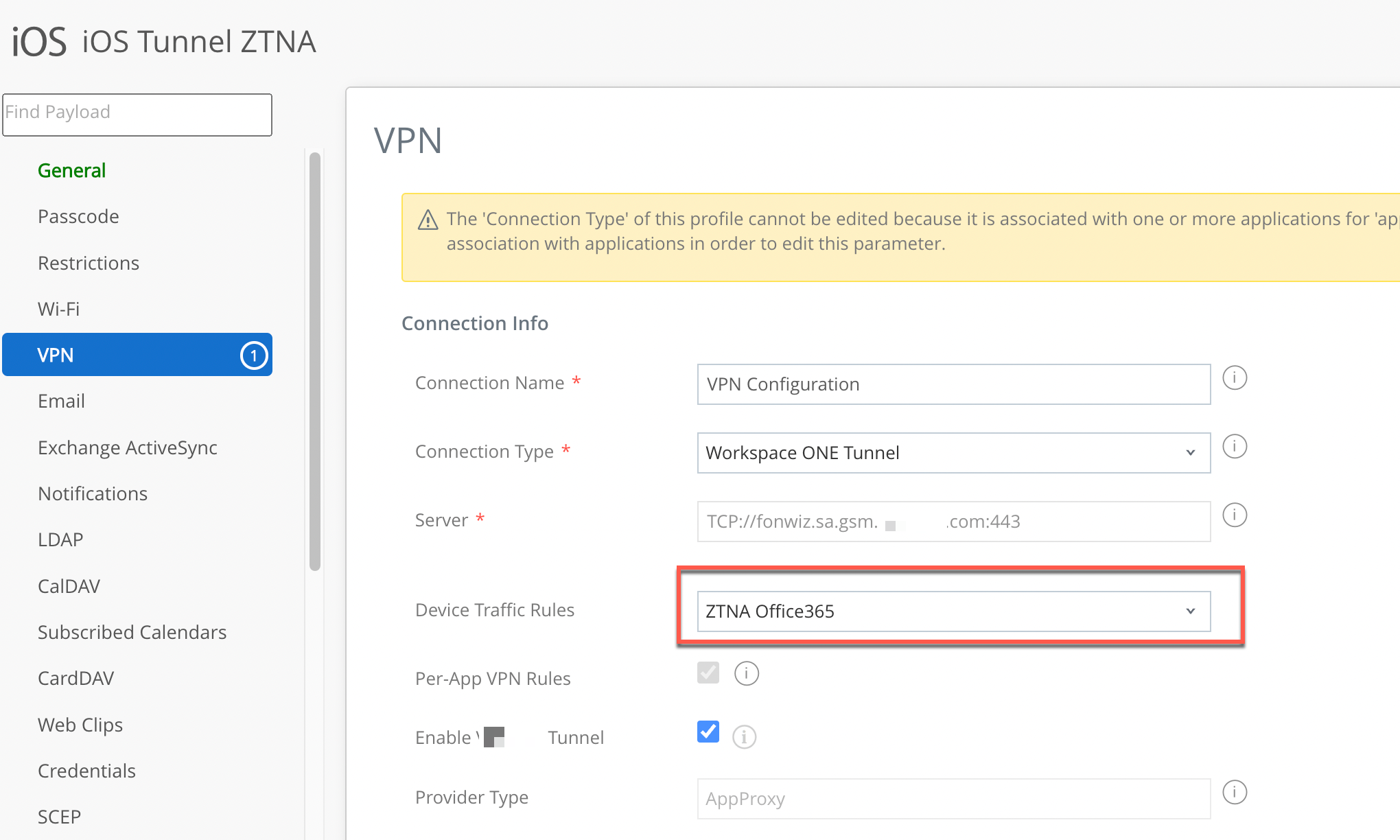Click the info icon next to Server field
Image resolution: width=1400 pixels, height=840 pixels.
(x=1234, y=515)
